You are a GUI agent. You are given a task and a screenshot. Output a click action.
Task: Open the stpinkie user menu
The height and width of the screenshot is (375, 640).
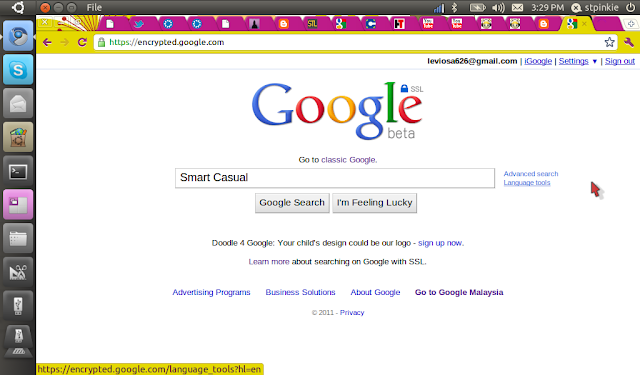tap(595, 8)
